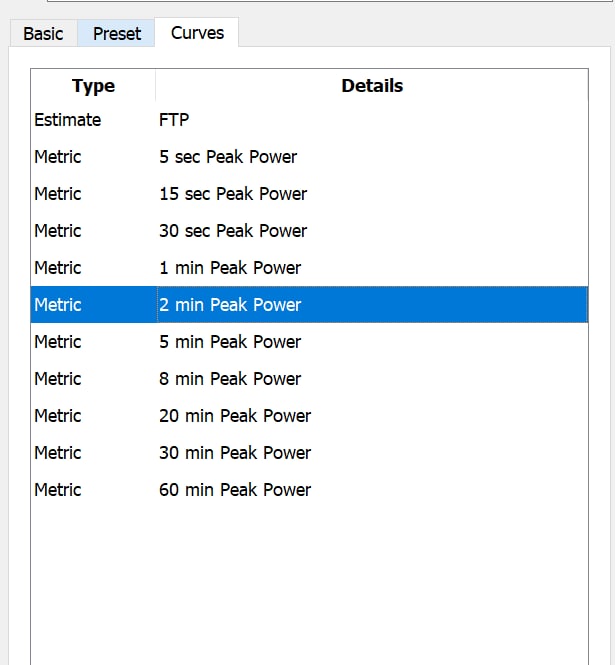Open the Preset tab
Image resolution: width=615 pixels, height=665 pixels.
[116, 33]
